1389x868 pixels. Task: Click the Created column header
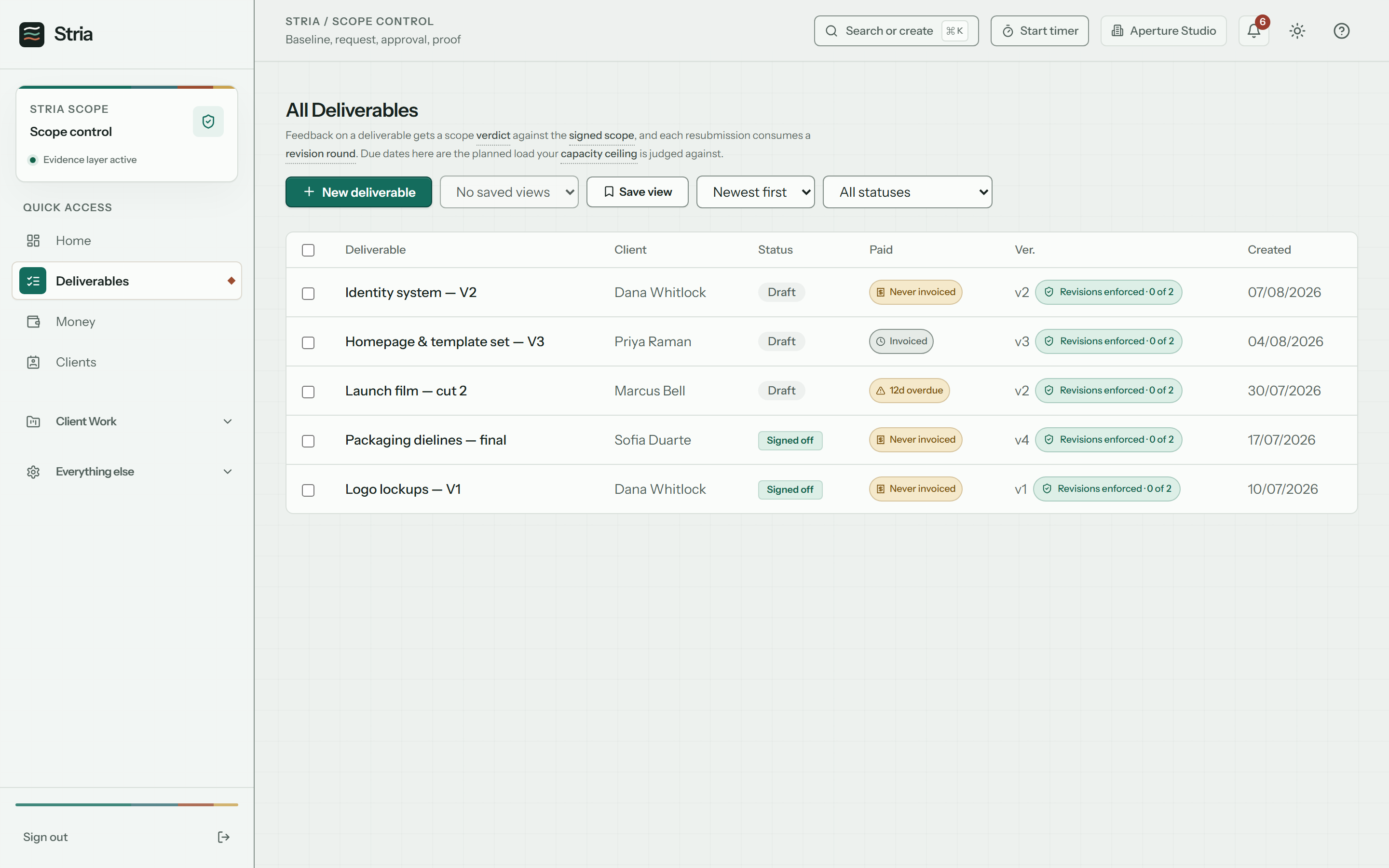1269,250
